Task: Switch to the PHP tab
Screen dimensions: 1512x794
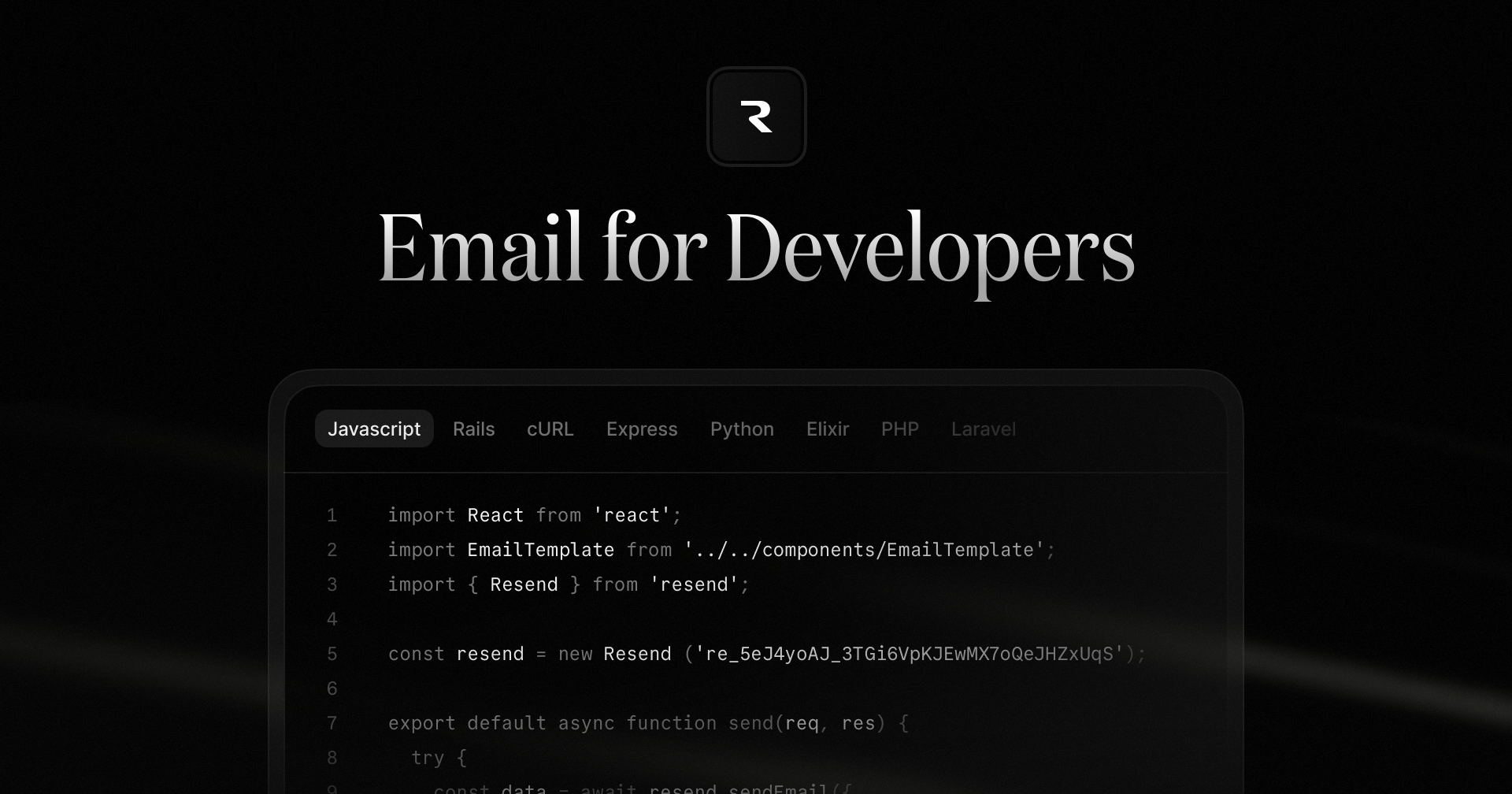Action: 900,429
